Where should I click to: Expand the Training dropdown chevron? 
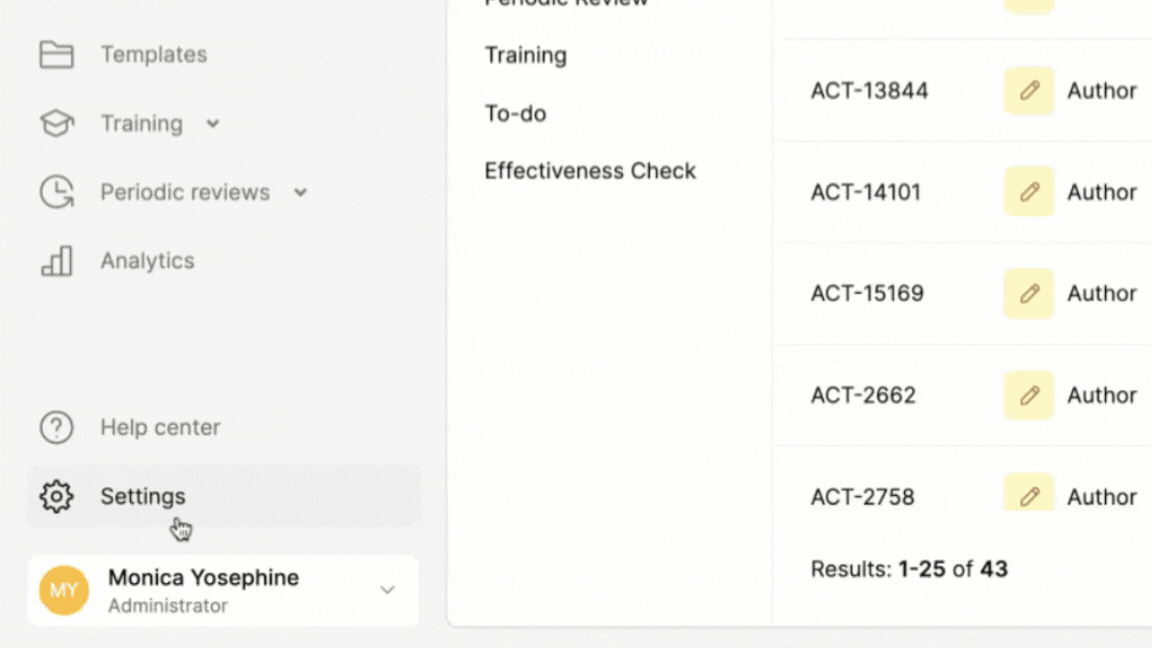[x=212, y=124]
